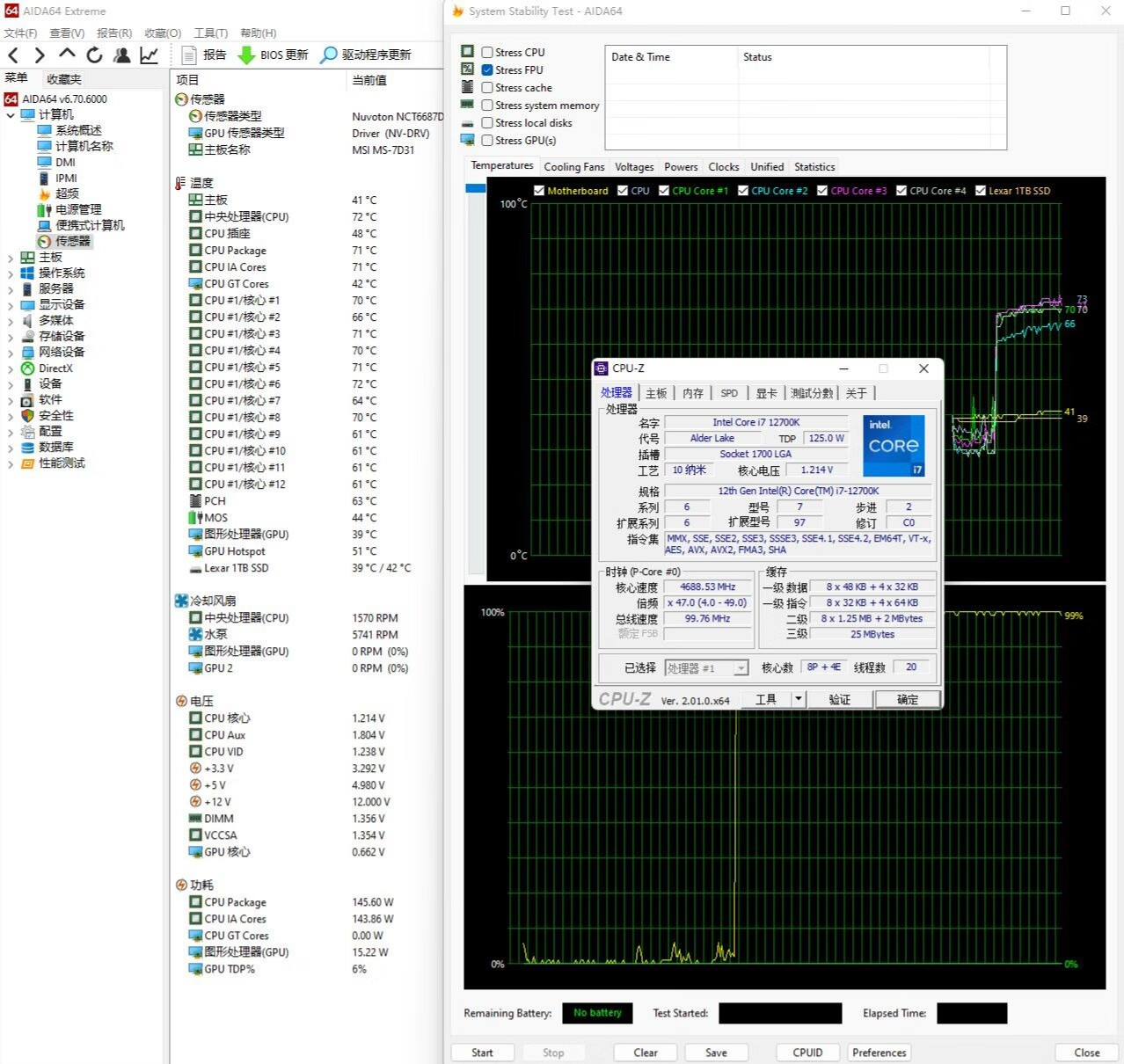
Task: Switch to Clocks tab
Action: tap(724, 167)
